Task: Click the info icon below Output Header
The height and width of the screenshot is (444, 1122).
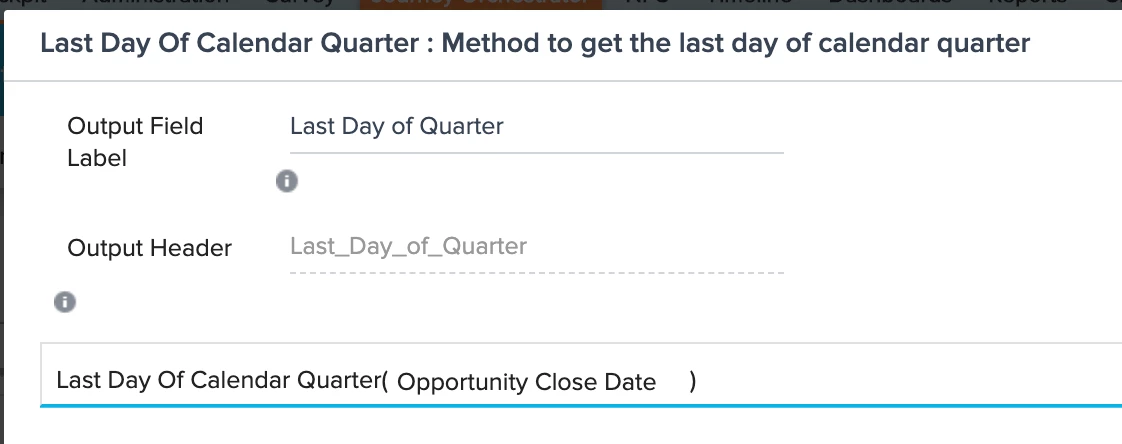Action: coord(65,301)
